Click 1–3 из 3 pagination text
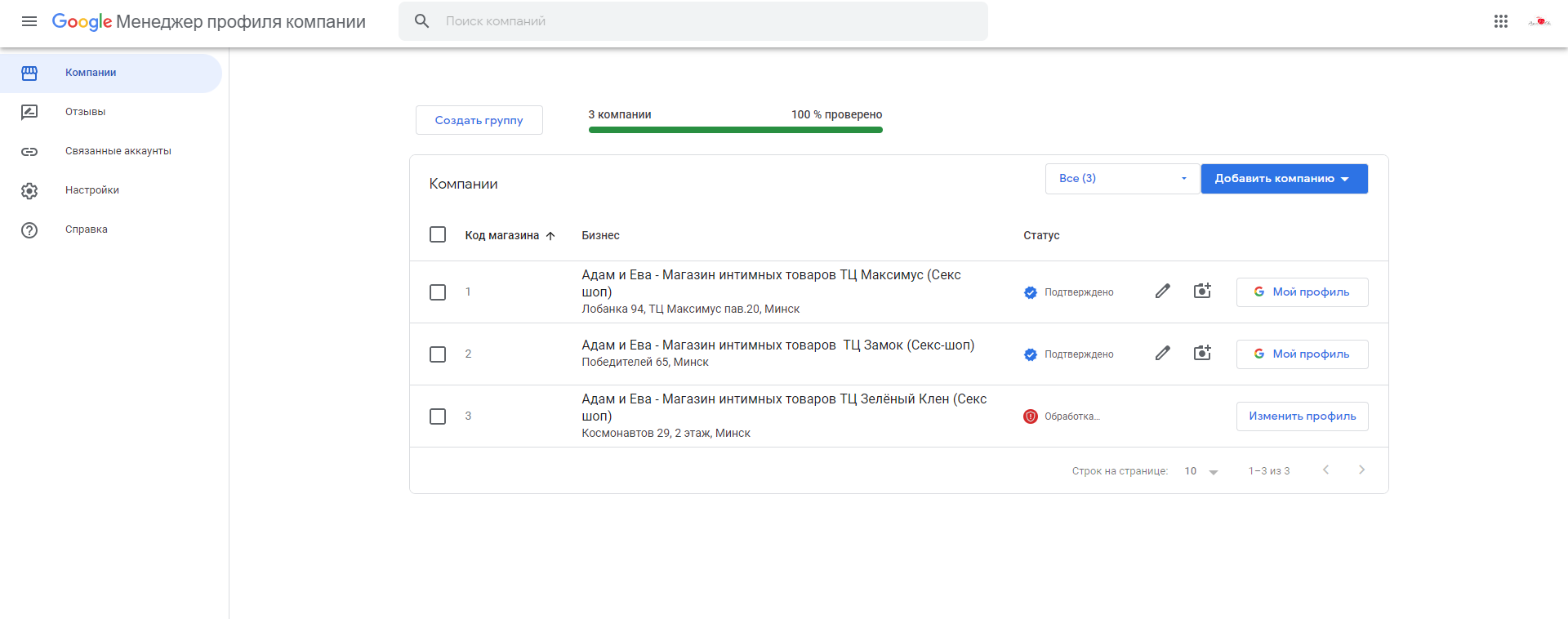This screenshot has width=1568, height=619. click(x=1269, y=471)
